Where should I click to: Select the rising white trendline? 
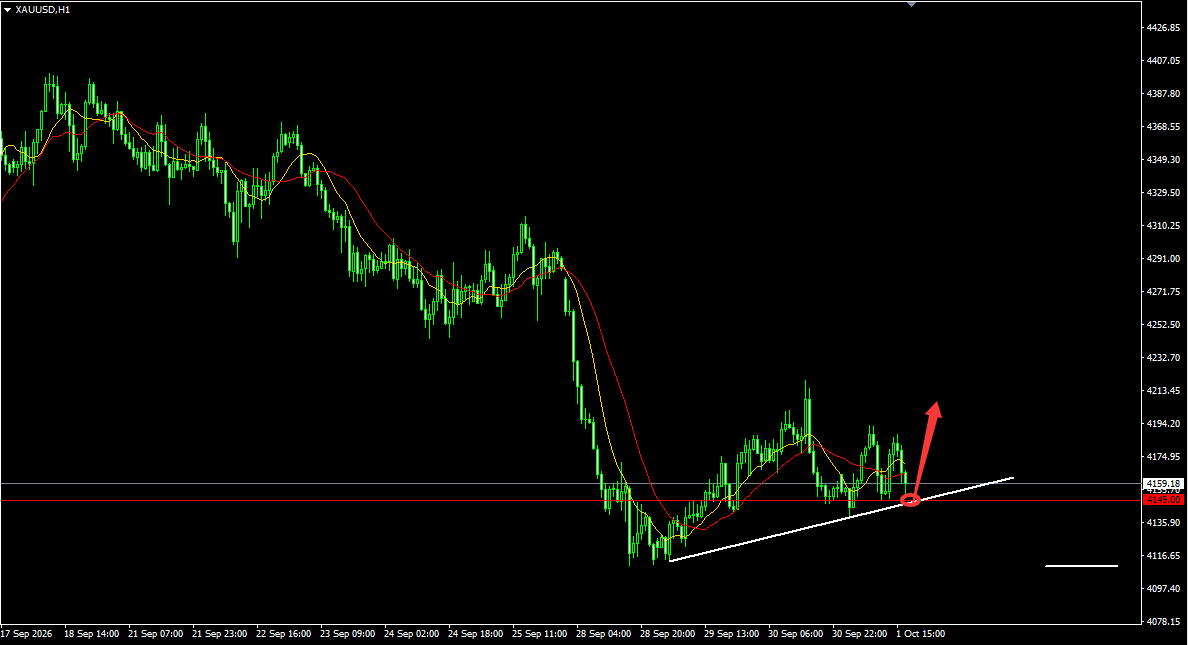[x=841, y=519]
